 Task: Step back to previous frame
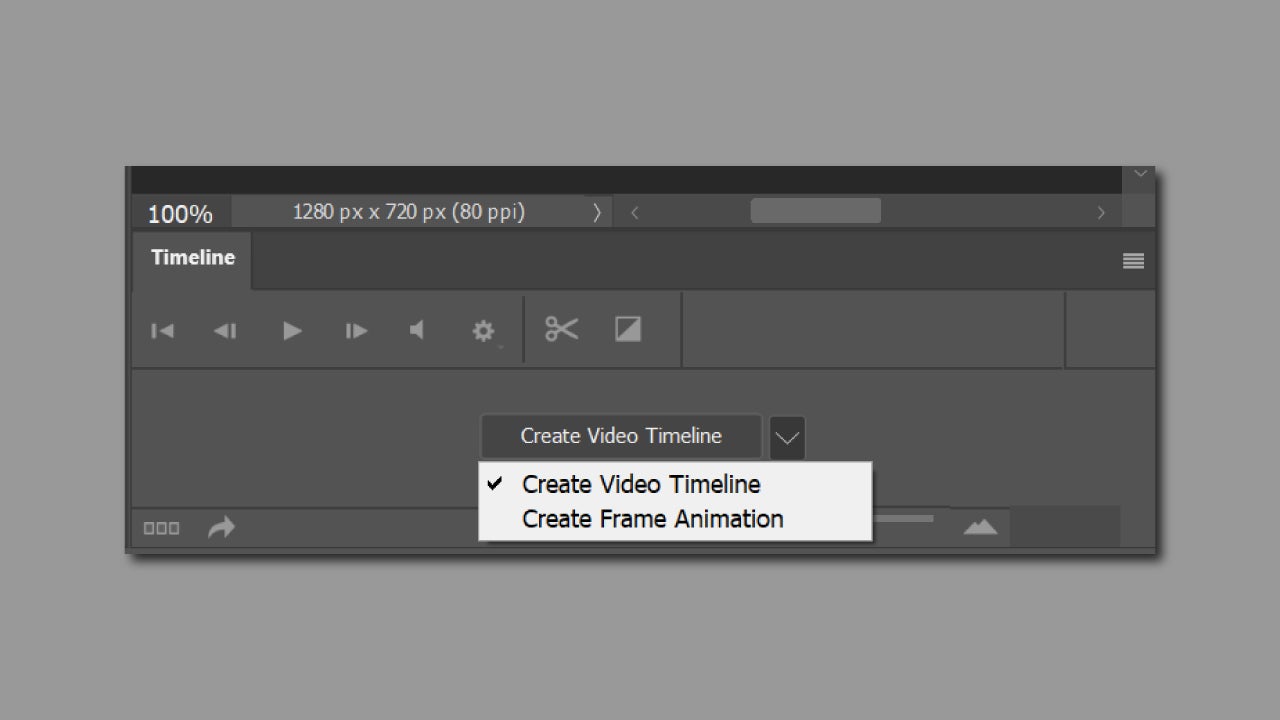[225, 331]
